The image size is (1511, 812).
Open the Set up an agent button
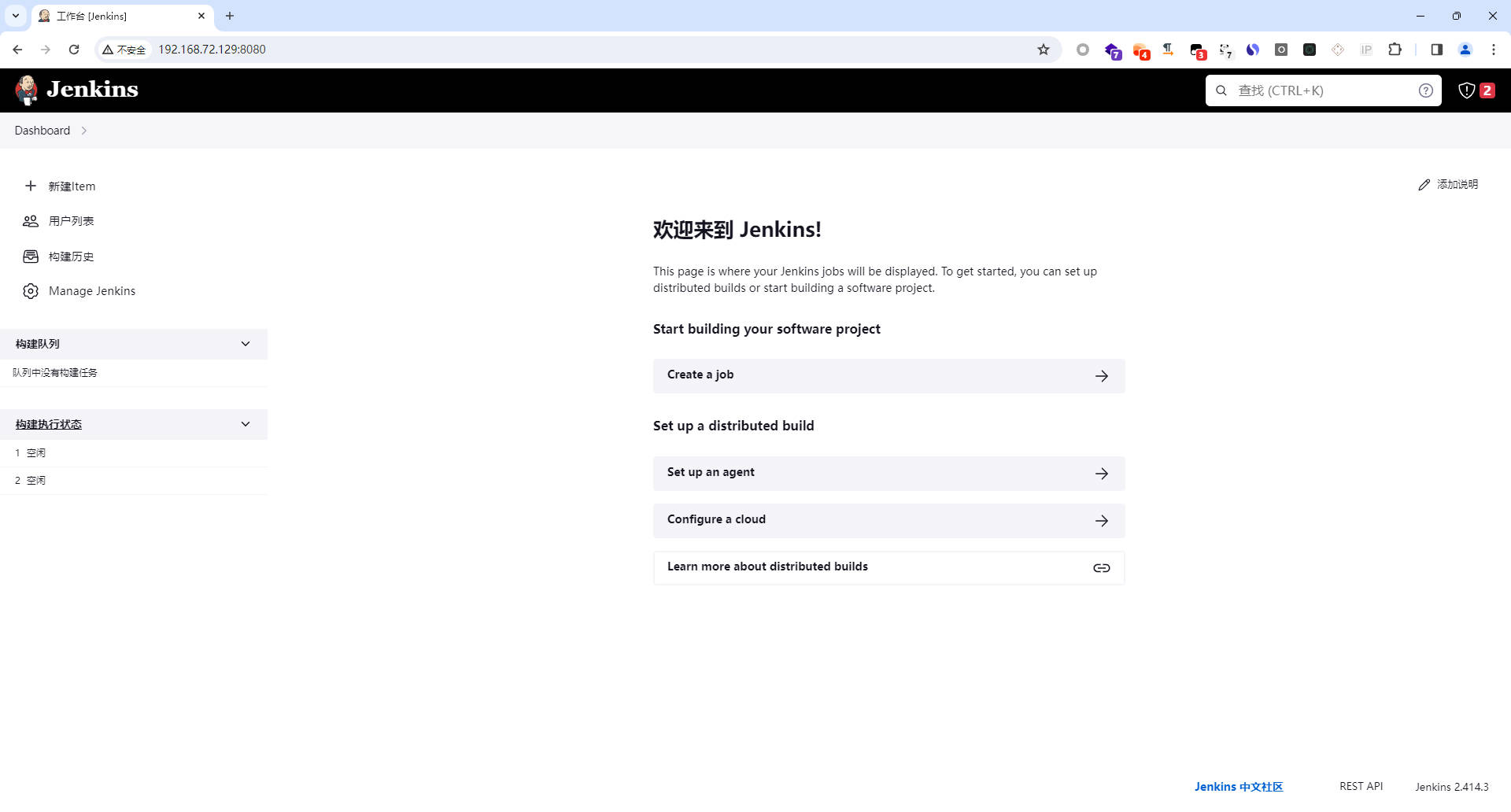(888, 474)
